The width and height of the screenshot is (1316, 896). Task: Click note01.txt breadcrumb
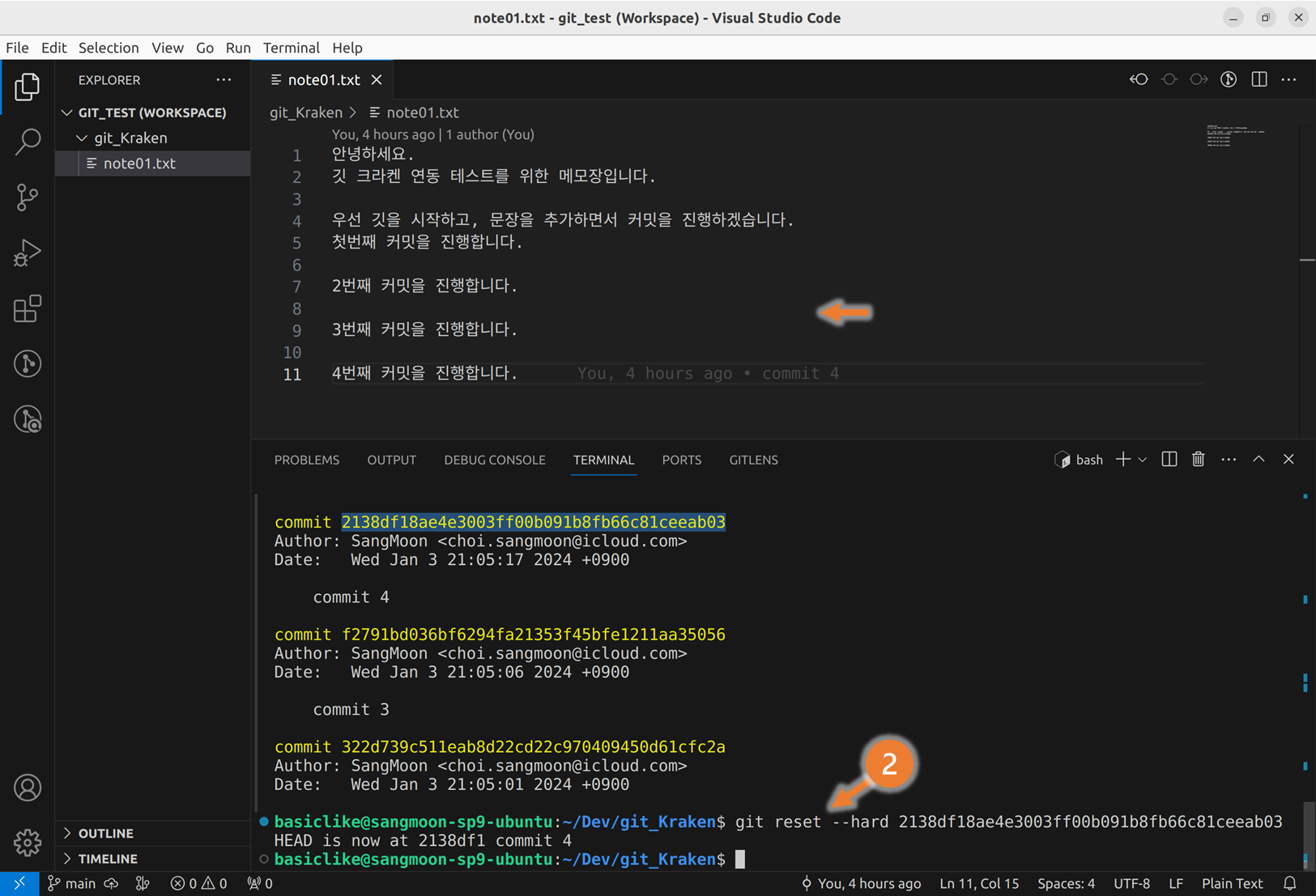pos(414,113)
